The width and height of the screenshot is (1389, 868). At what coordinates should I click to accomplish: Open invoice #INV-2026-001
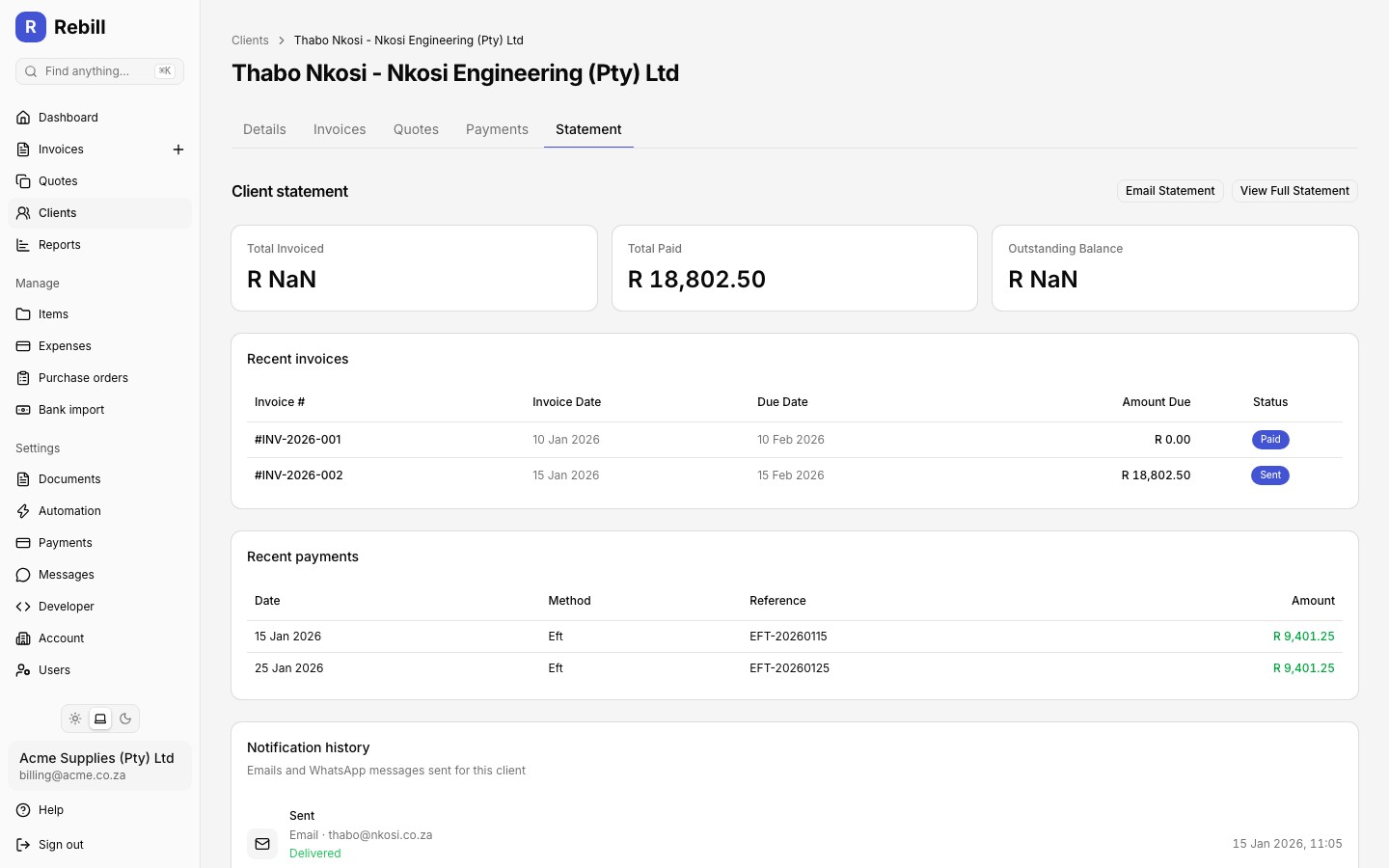click(298, 440)
